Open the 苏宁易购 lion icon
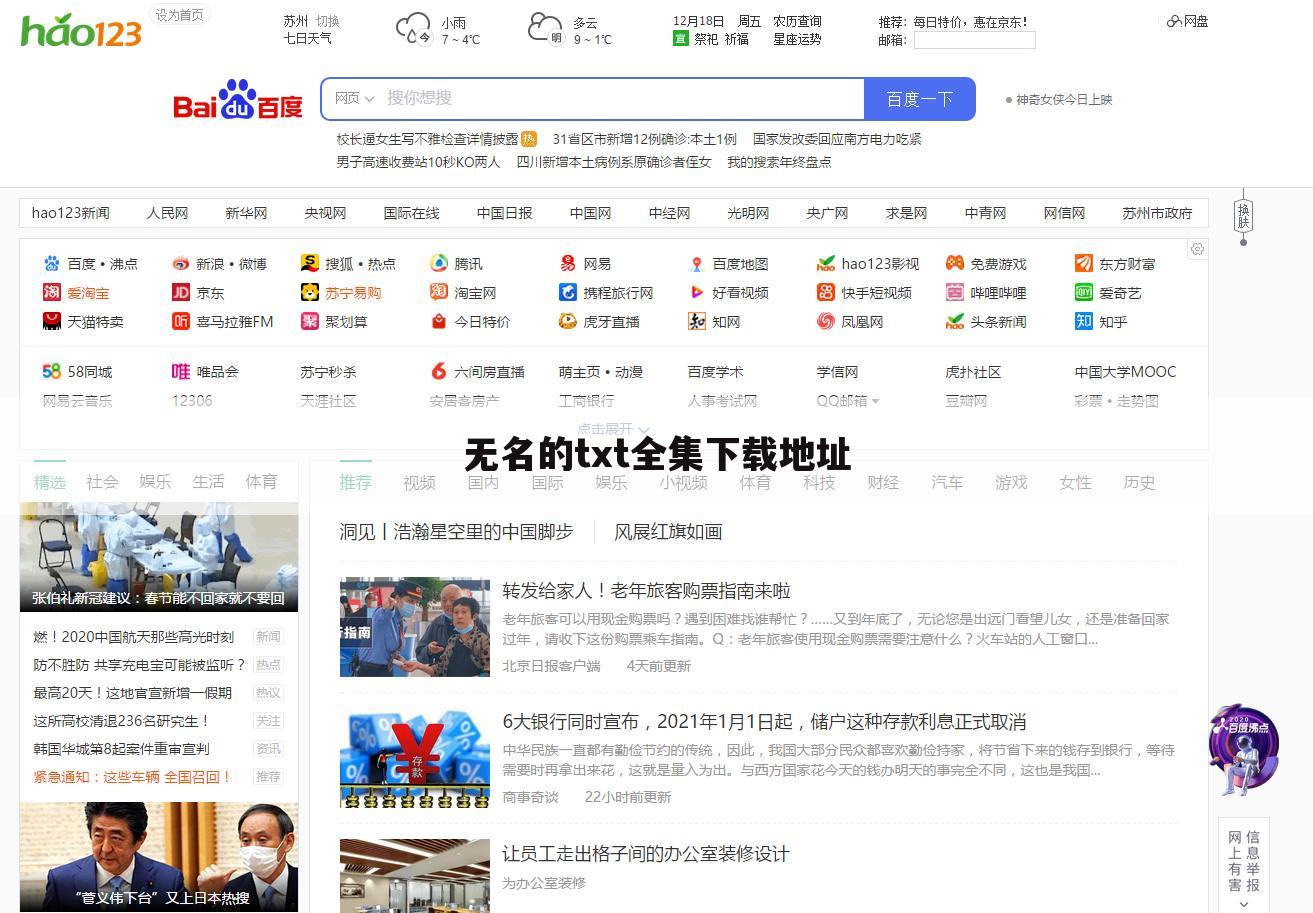 point(310,293)
